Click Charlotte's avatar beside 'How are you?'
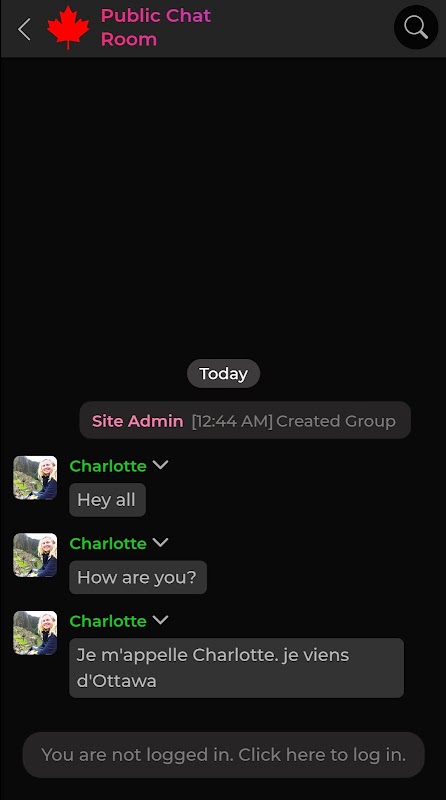Image resolution: width=446 pixels, height=800 pixels. (35, 556)
